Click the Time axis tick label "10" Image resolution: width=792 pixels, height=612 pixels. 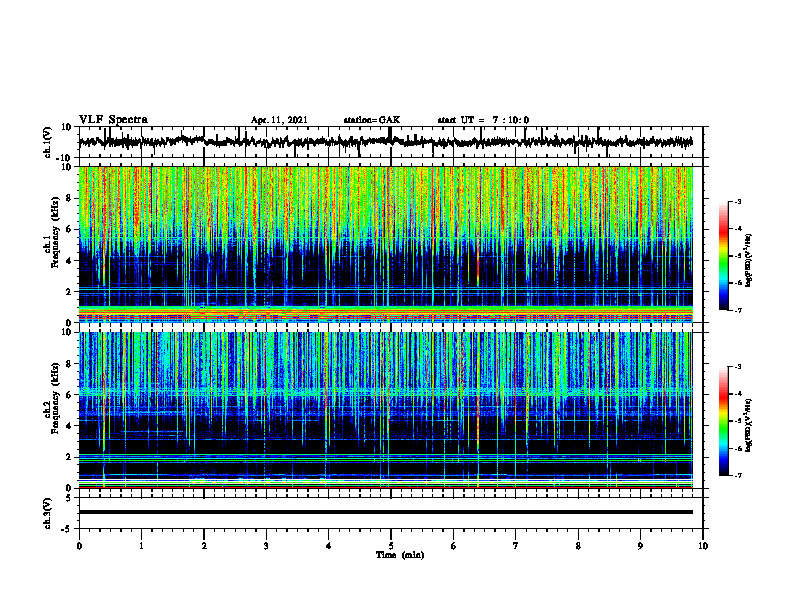703,546
